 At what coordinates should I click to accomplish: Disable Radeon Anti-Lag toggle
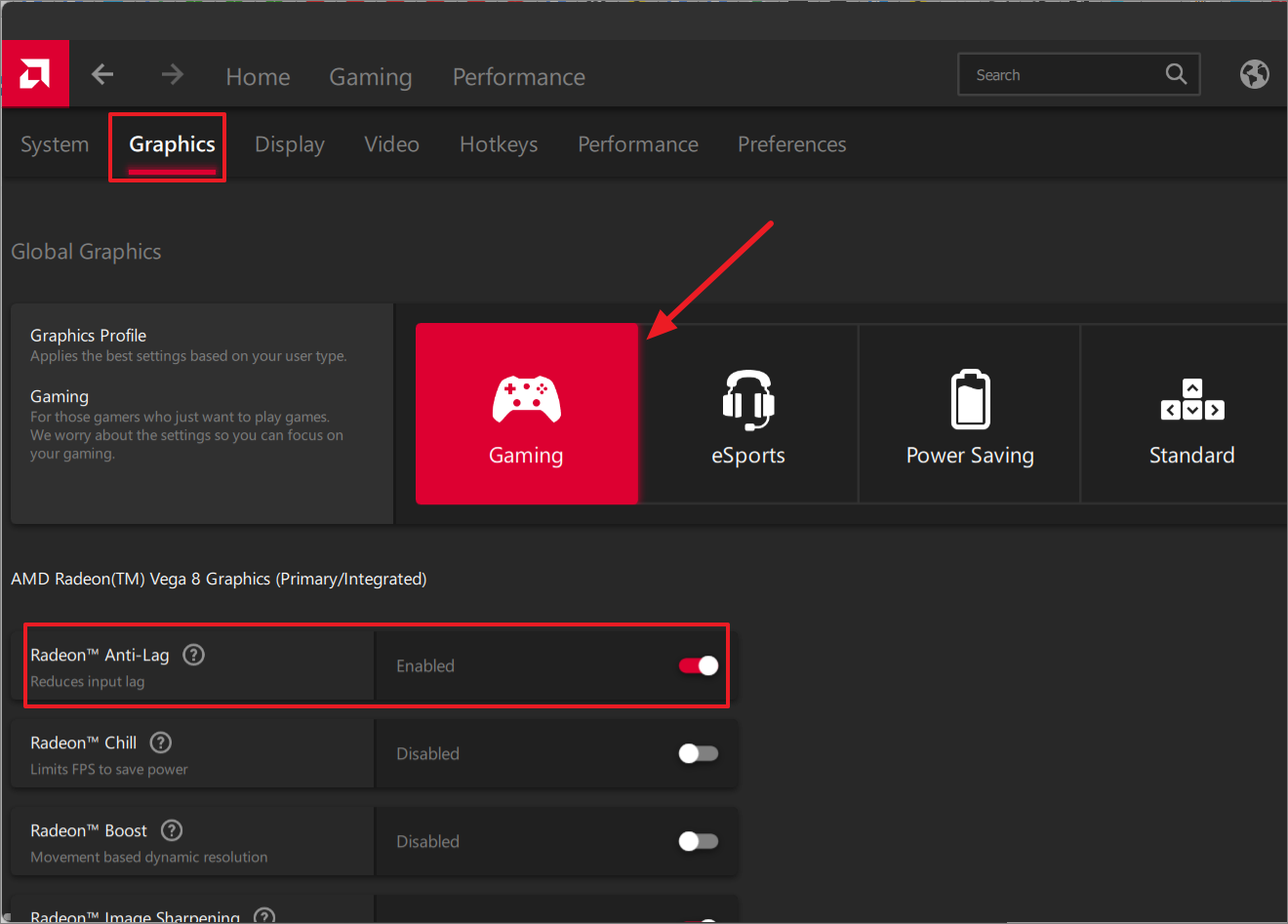pyautogui.click(x=699, y=665)
